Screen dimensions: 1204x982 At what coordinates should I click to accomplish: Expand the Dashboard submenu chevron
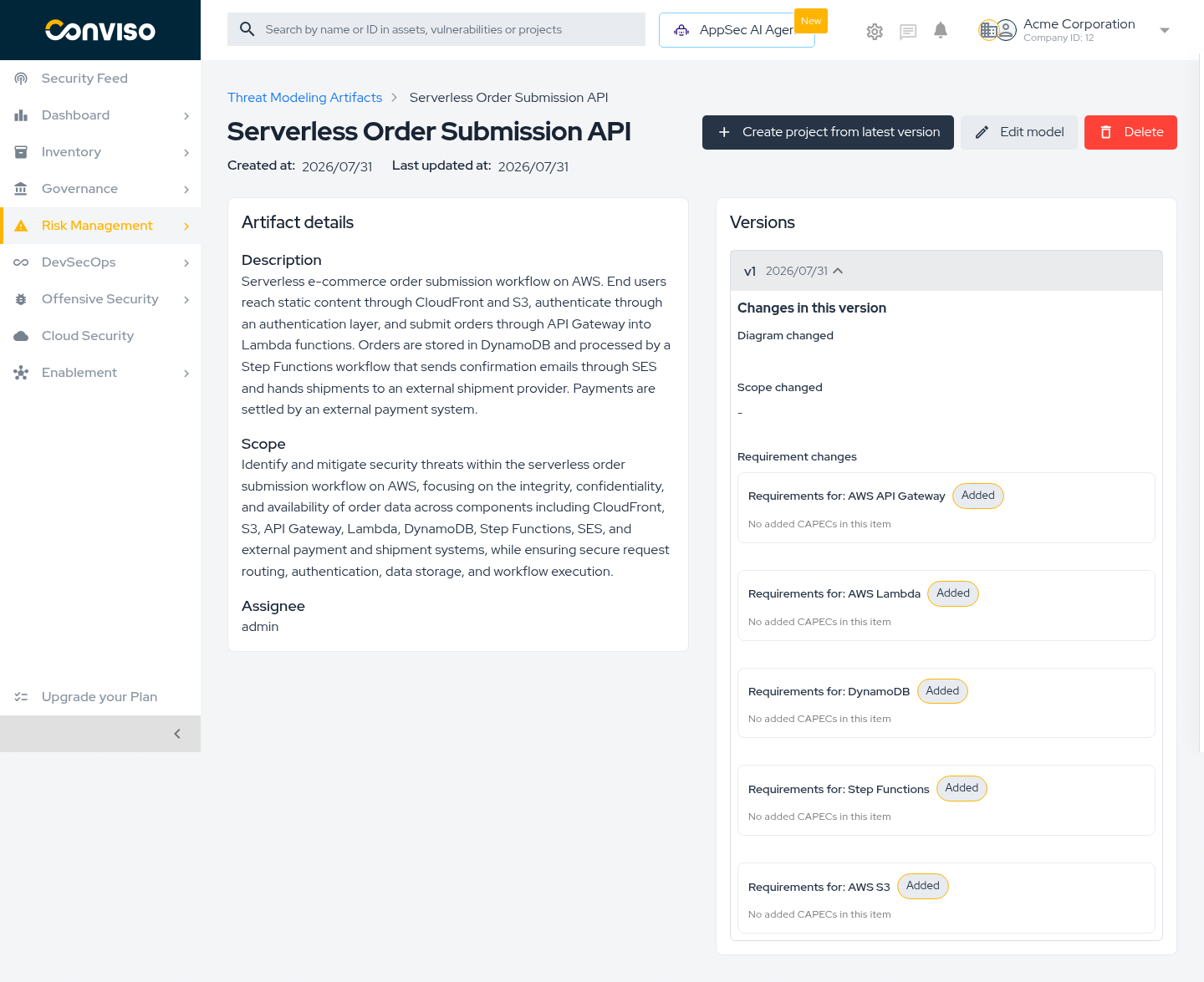point(186,115)
